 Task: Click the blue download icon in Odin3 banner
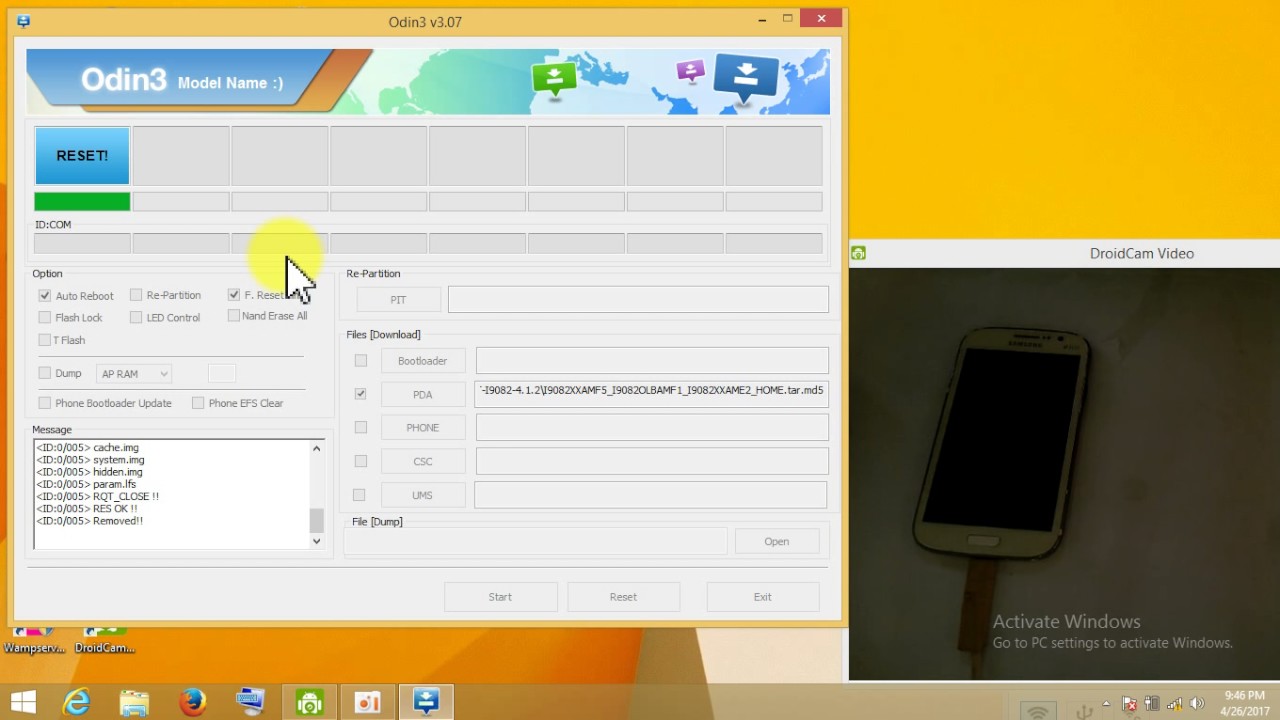pos(746,77)
